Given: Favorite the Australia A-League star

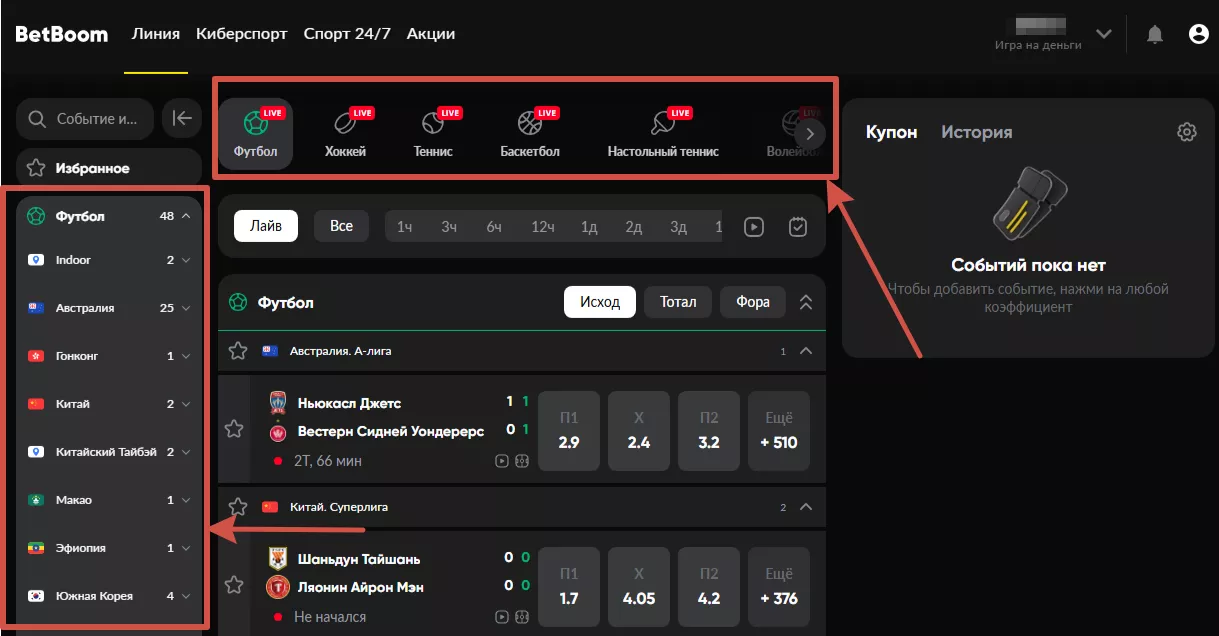Looking at the screenshot, I should 238,351.
